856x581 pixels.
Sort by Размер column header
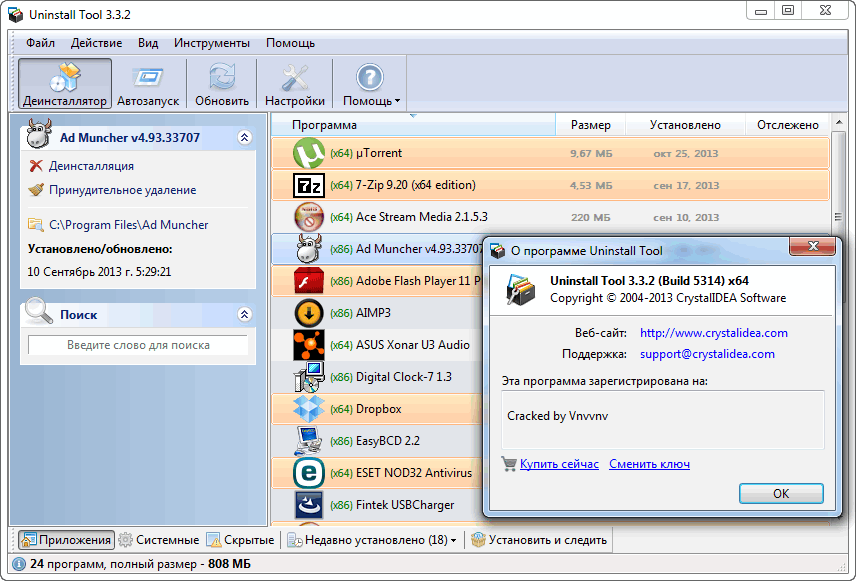click(591, 125)
